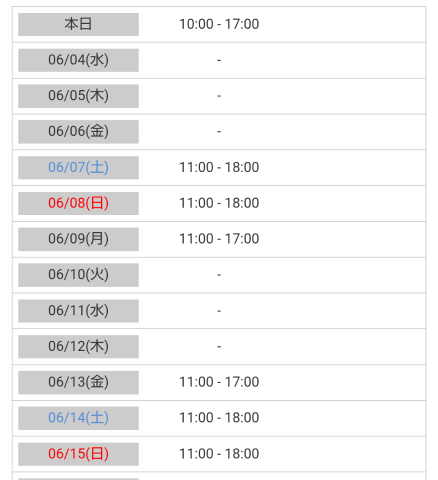Select the 06/11(水) date cell
The image size is (438, 480).
pos(78,311)
